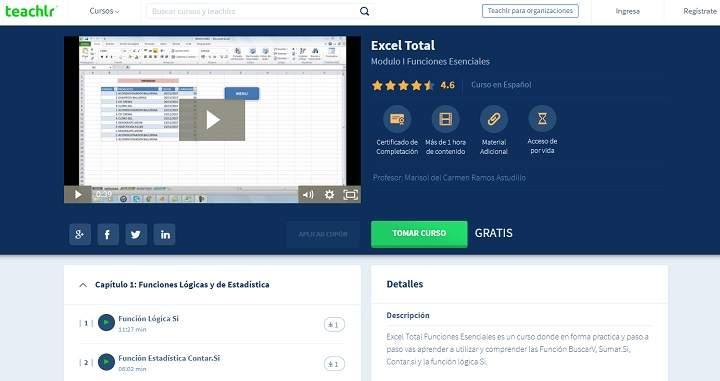Click the course search input field
The width and height of the screenshot is (720, 381).
pyautogui.click(x=253, y=11)
